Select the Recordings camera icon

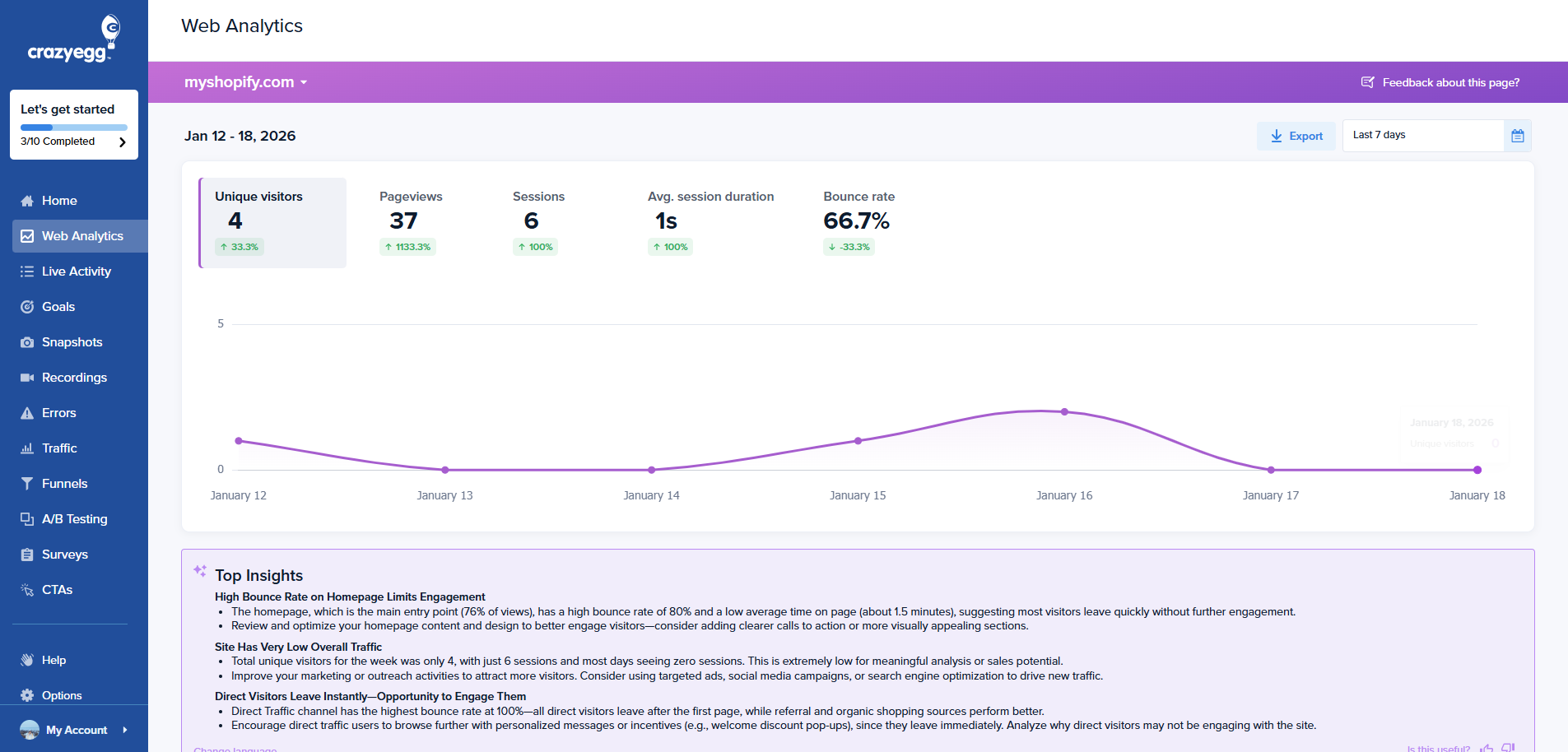click(x=27, y=378)
